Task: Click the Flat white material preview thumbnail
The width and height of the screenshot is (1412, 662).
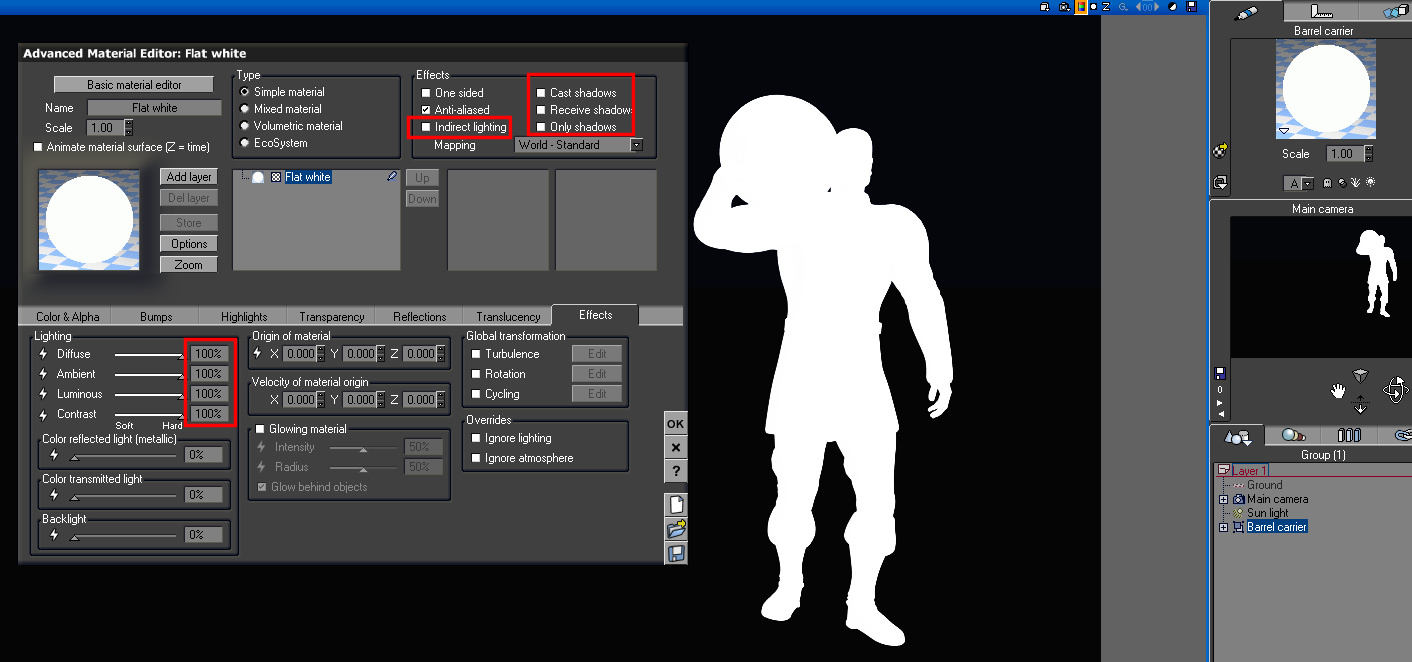Action: (x=89, y=220)
